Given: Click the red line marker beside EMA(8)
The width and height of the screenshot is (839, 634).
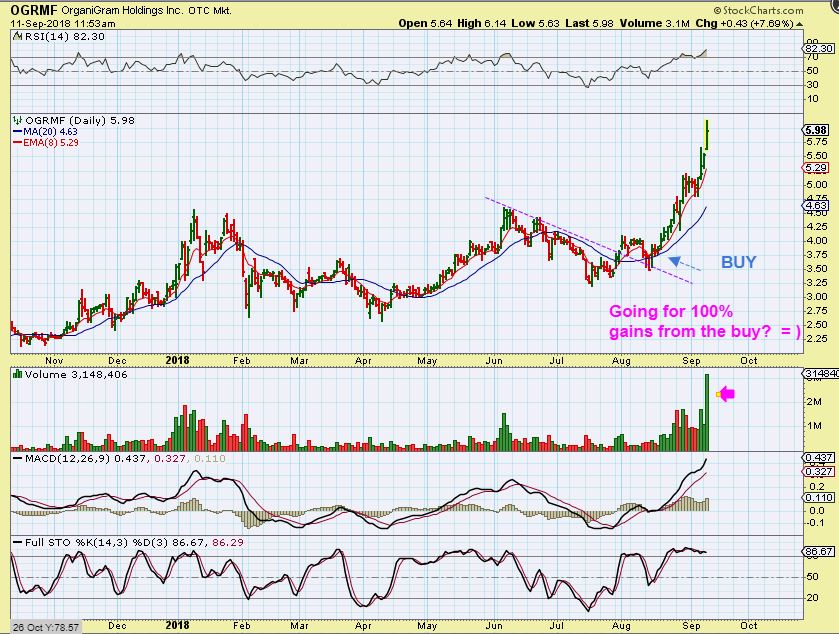Looking at the screenshot, I should [18, 143].
